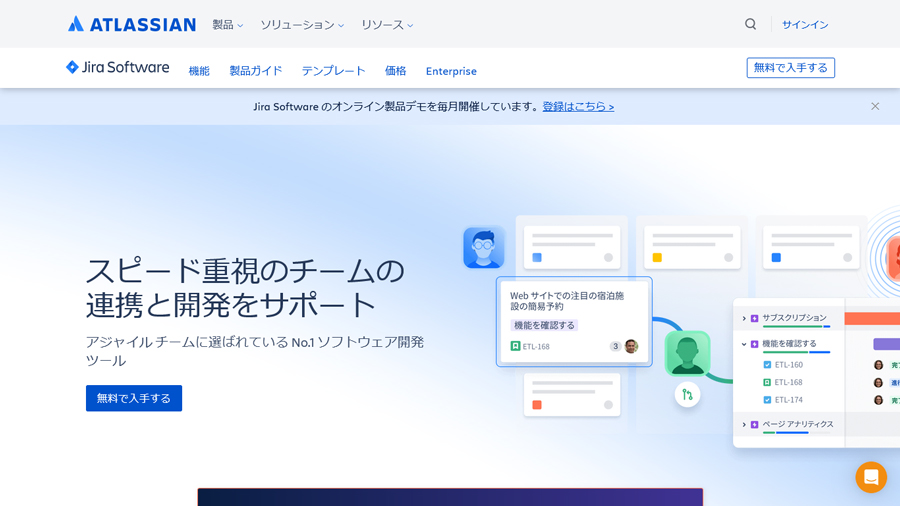Follow the 登録はこちら link

[578, 106]
